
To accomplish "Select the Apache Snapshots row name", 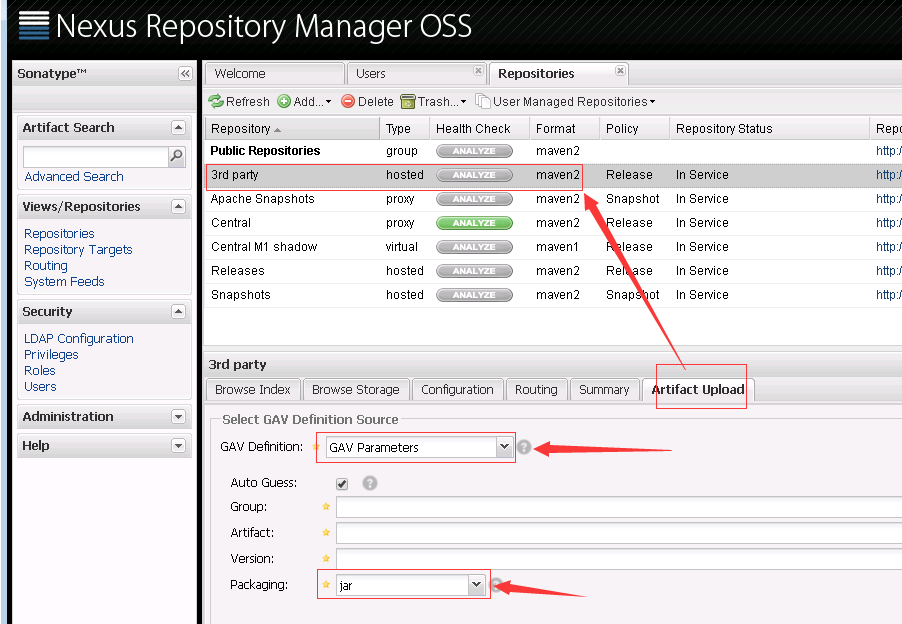I will (262, 199).
